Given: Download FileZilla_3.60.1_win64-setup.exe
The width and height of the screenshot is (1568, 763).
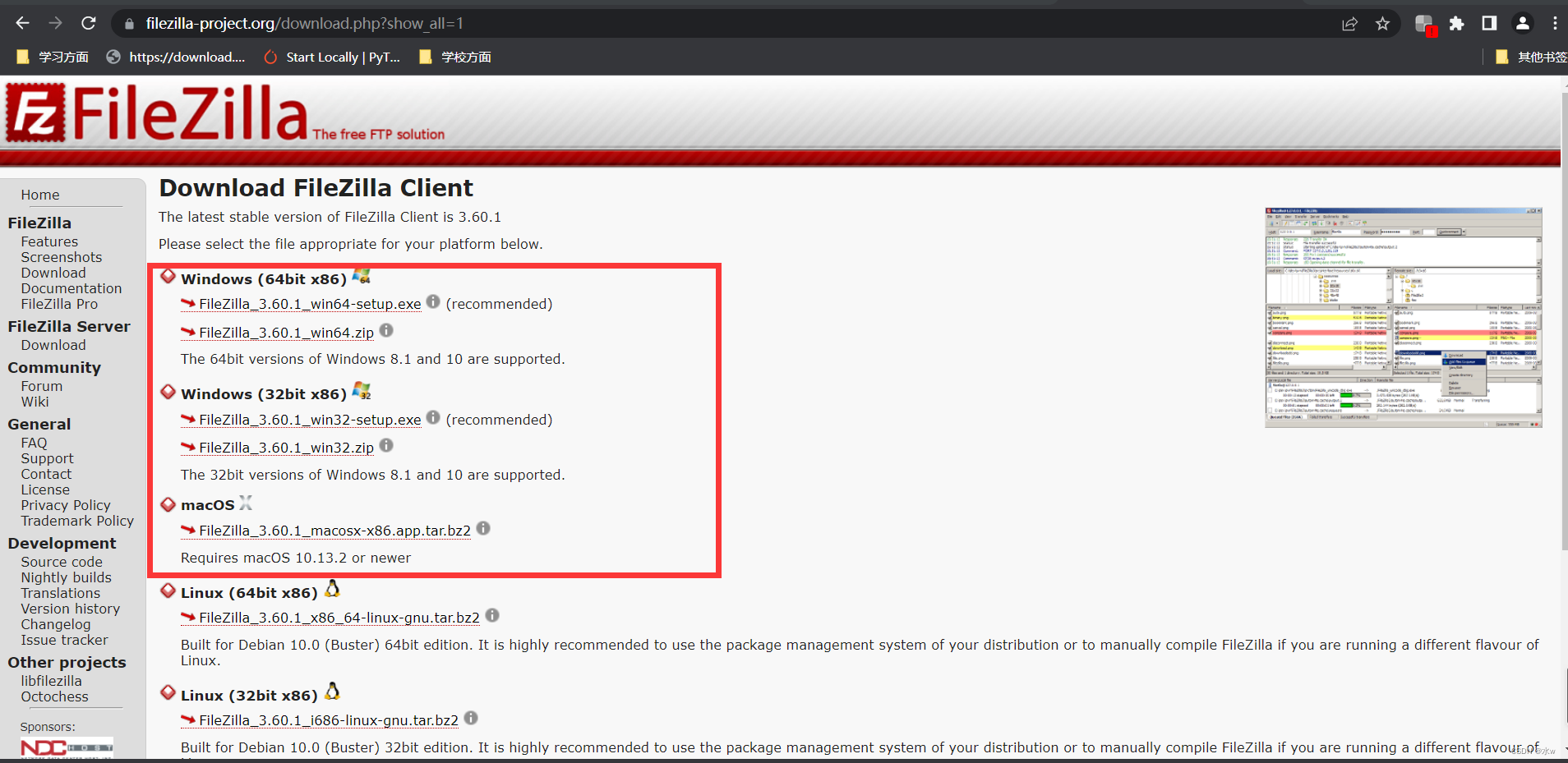Looking at the screenshot, I should point(308,303).
